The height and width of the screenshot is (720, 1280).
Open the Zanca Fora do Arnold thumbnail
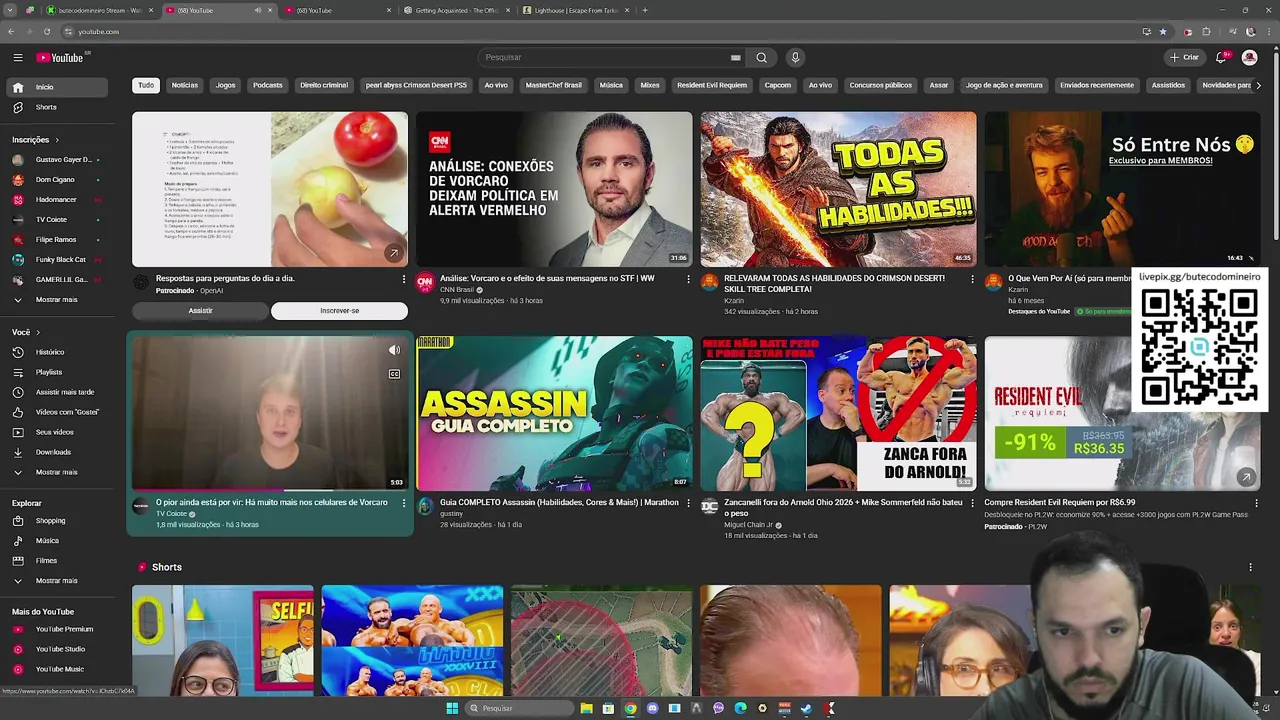click(838, 413)
